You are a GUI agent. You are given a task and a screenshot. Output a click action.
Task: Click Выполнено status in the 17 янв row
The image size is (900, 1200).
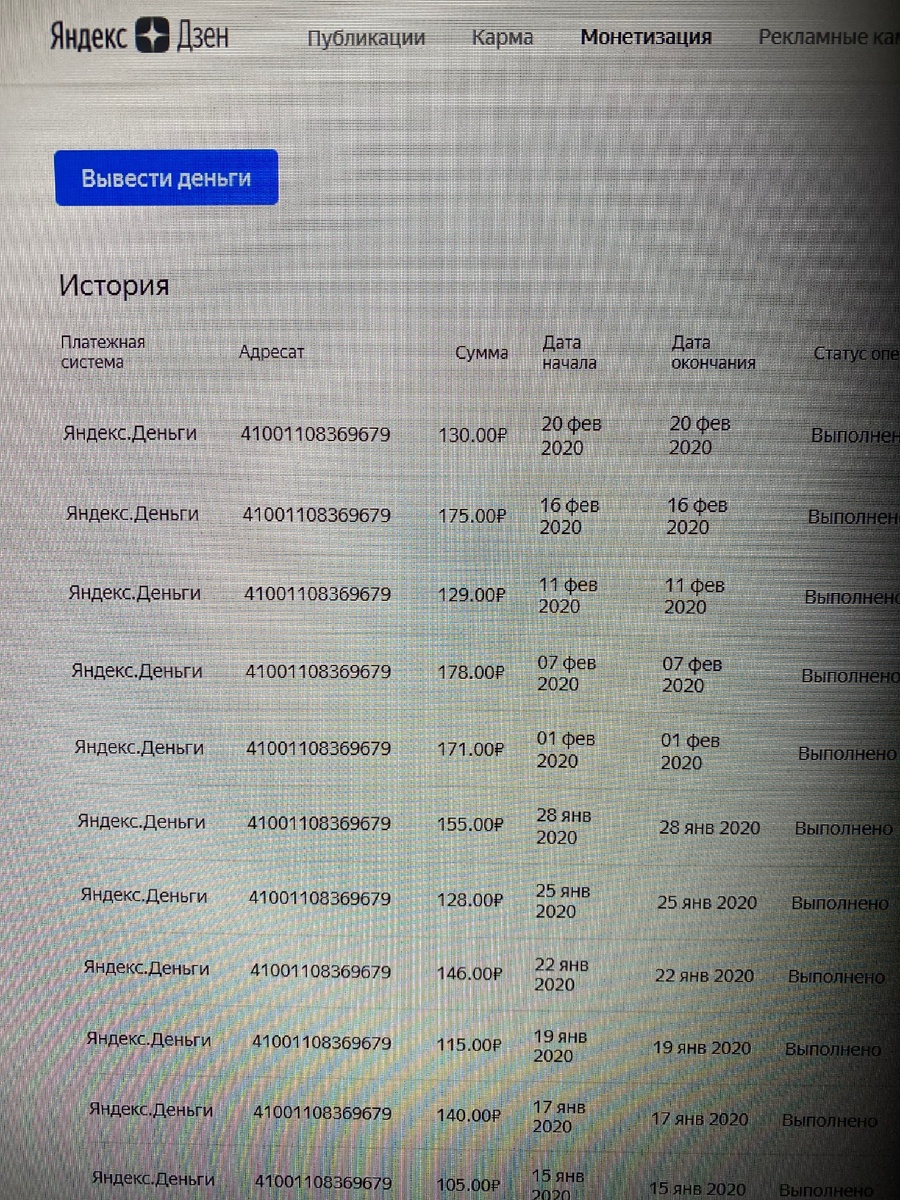[830, 1121]
